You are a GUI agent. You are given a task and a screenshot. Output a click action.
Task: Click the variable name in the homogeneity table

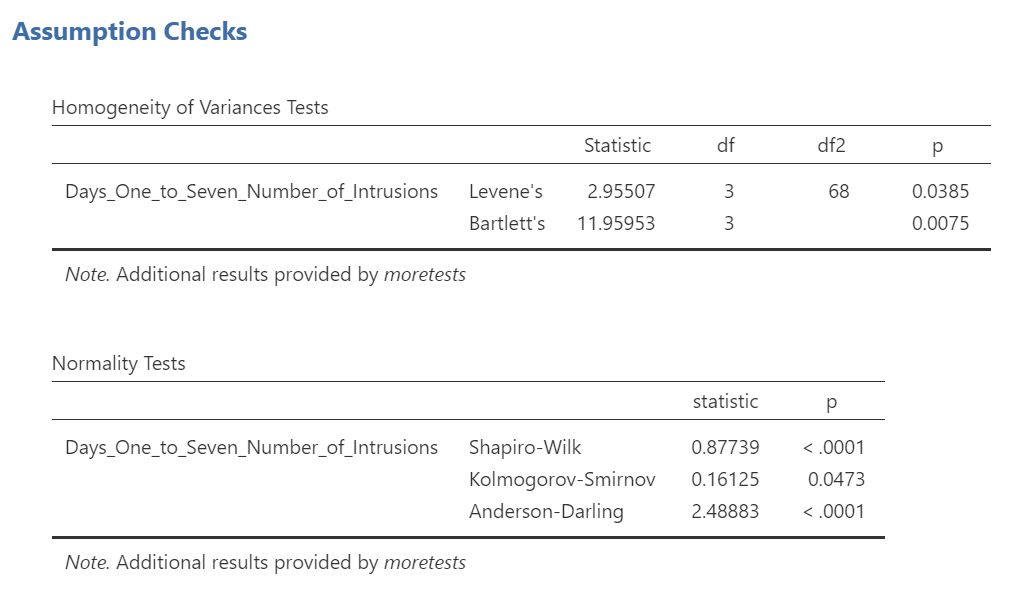coord(252,191)
